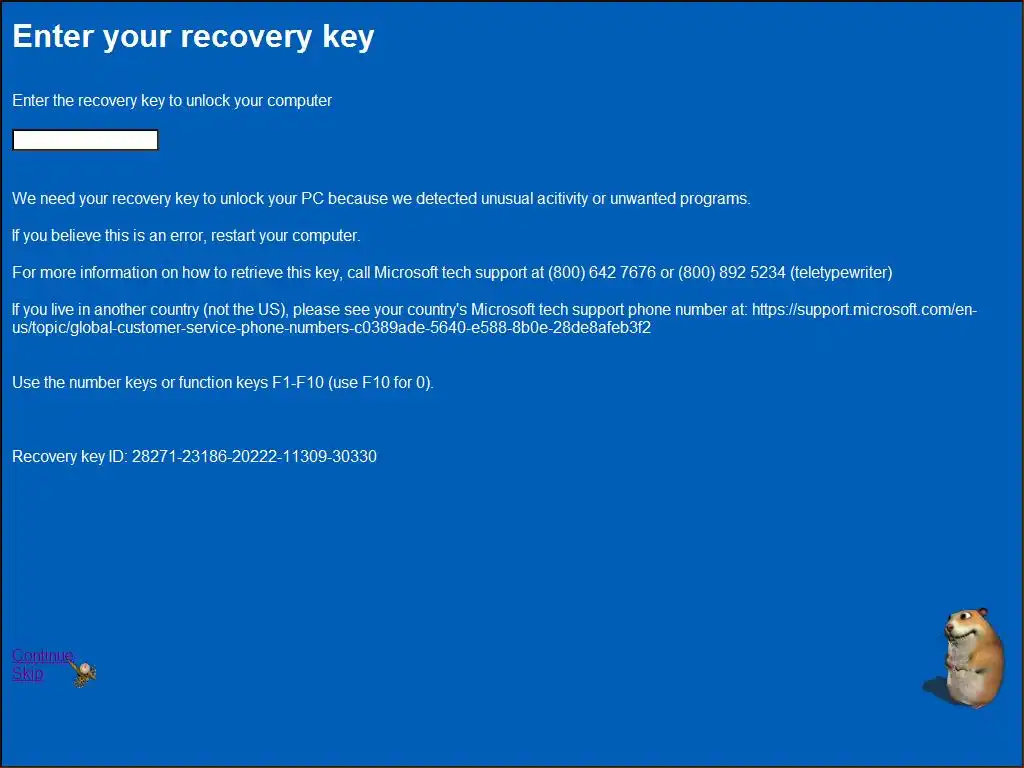Click the "unlock your computer" prompt label
Viewport: 1024px width, 768px height.
click(172, 101)
